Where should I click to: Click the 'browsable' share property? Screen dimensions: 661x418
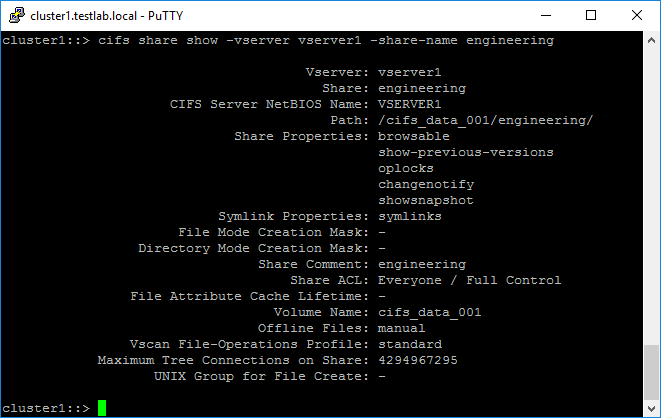[413, 136]
